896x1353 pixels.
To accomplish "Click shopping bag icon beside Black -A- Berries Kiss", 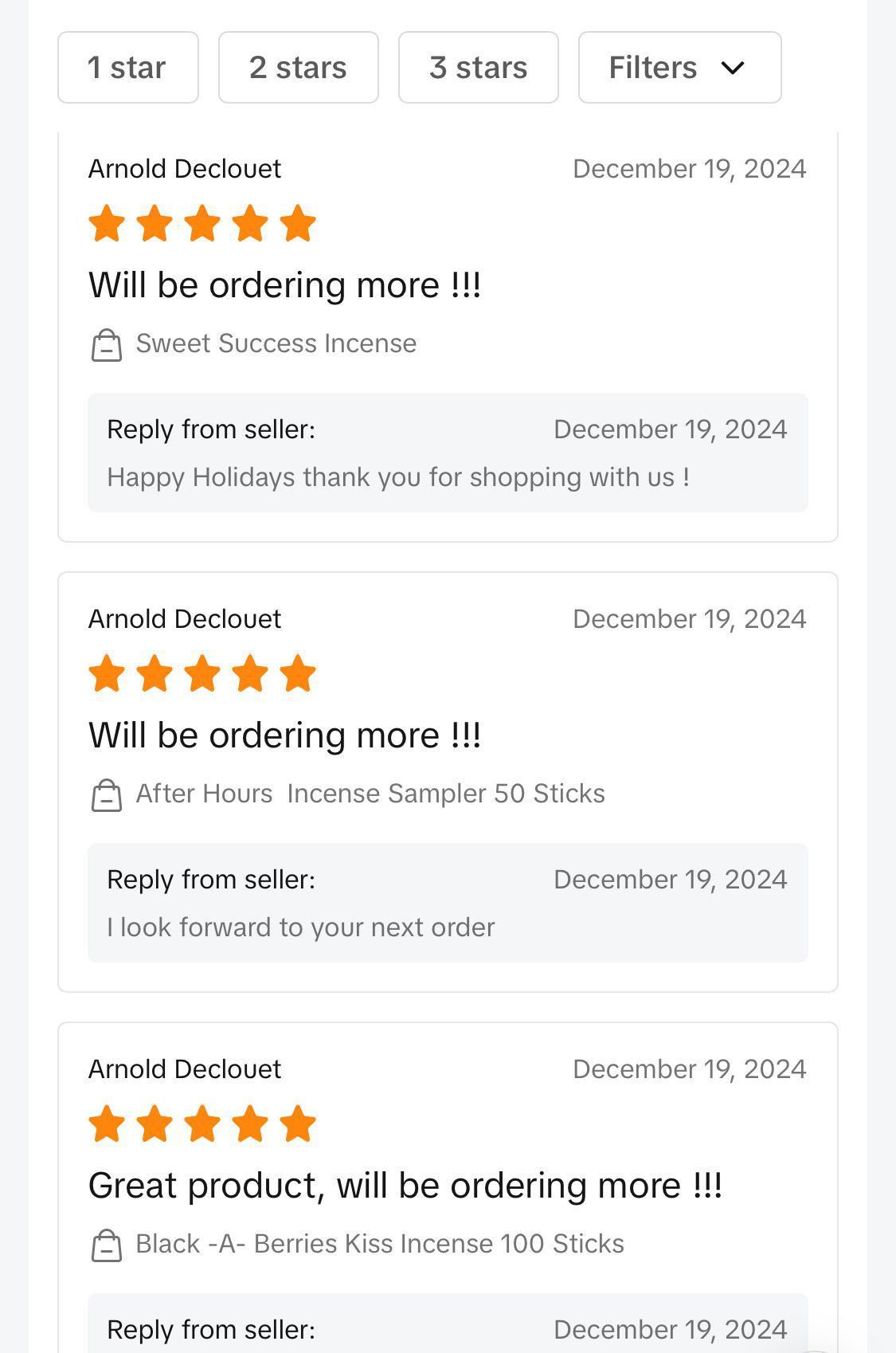I will 107,1245.
